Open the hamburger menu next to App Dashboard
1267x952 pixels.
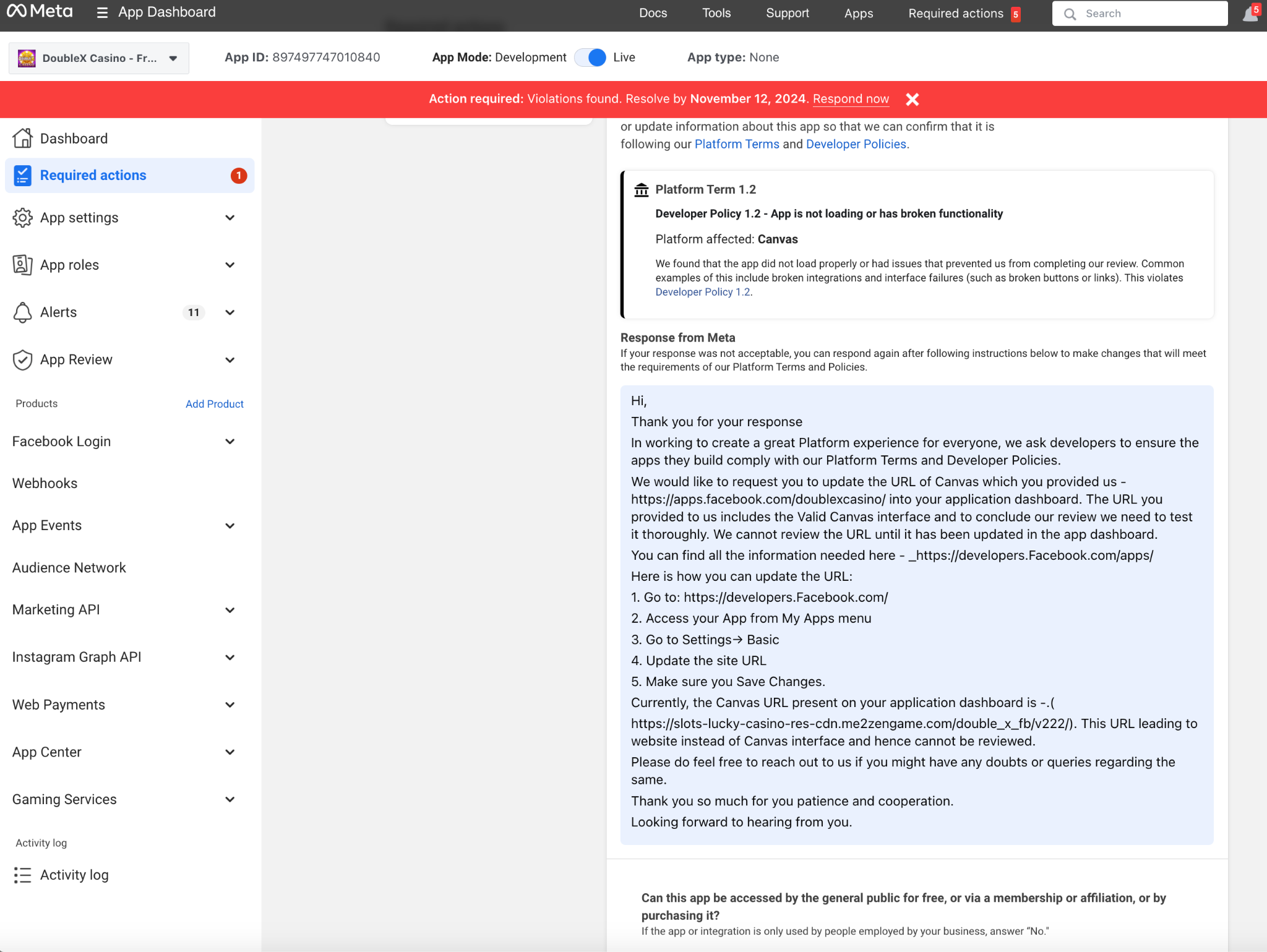point(102,13)
